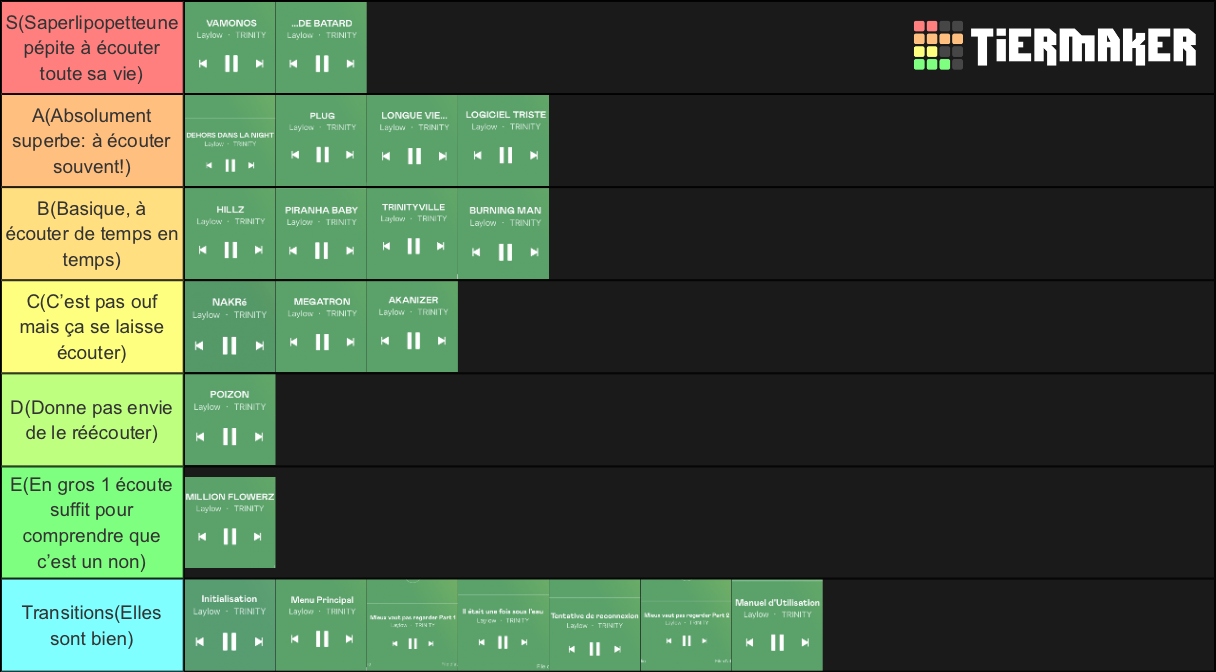Click previous-track icon on MILLION FLOWERZ tile
This screenshot has height=672, width=1216.
coord(201,537)
